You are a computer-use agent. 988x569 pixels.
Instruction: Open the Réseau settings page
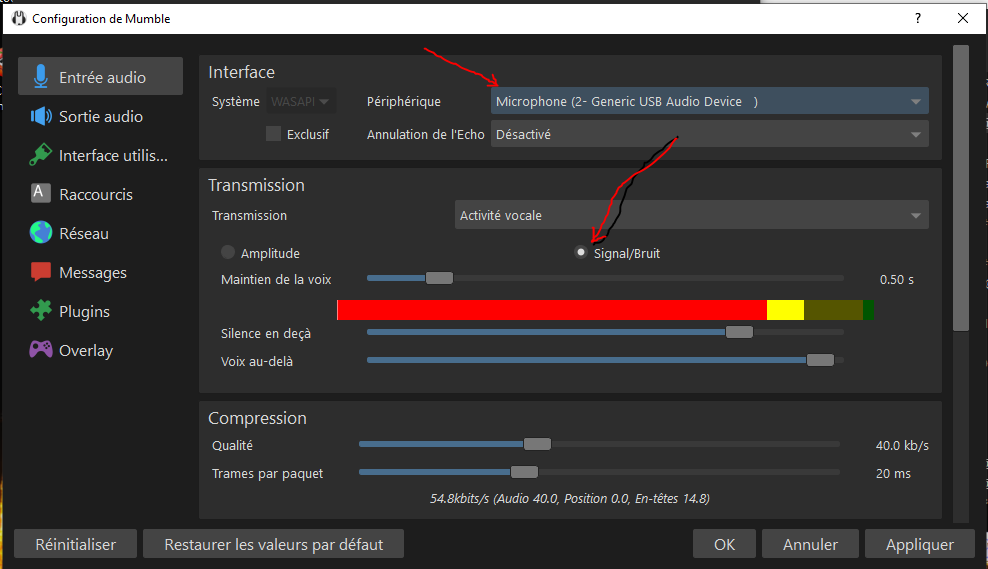click(100, 233)
